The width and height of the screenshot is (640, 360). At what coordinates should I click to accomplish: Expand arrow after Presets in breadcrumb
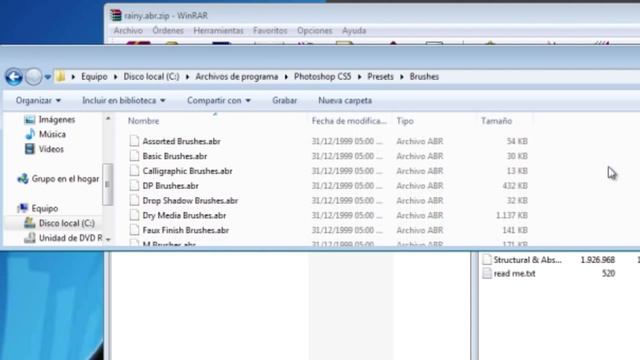click(x=402, y=77)
